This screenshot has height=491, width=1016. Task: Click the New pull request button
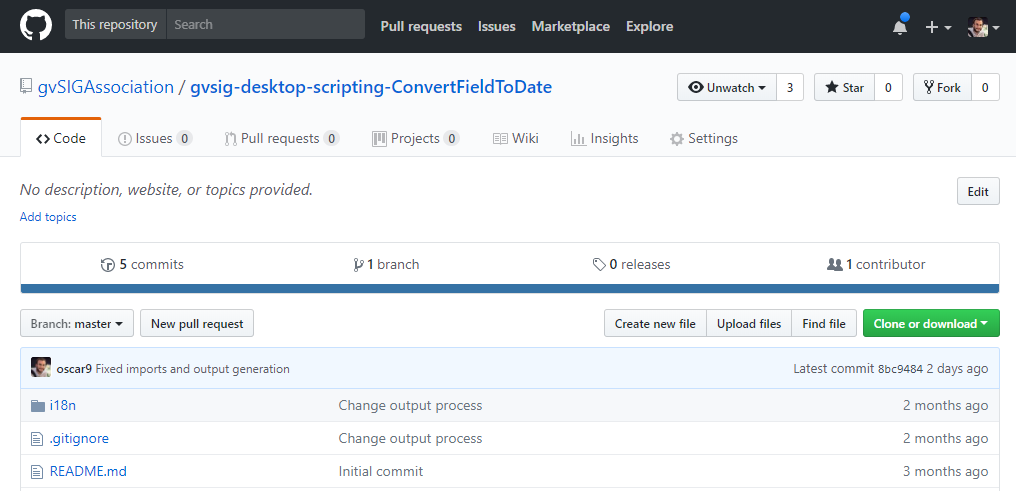click(197, 324)
